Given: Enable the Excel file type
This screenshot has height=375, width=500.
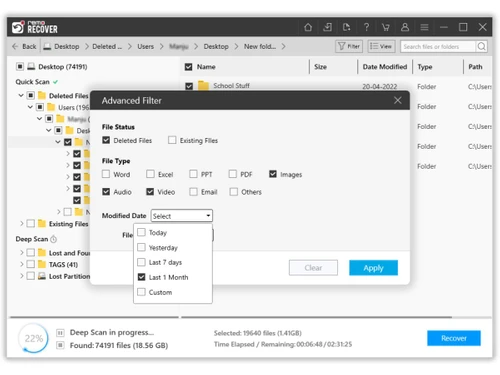Looking at the screenshot, I should tap(150, 174).
